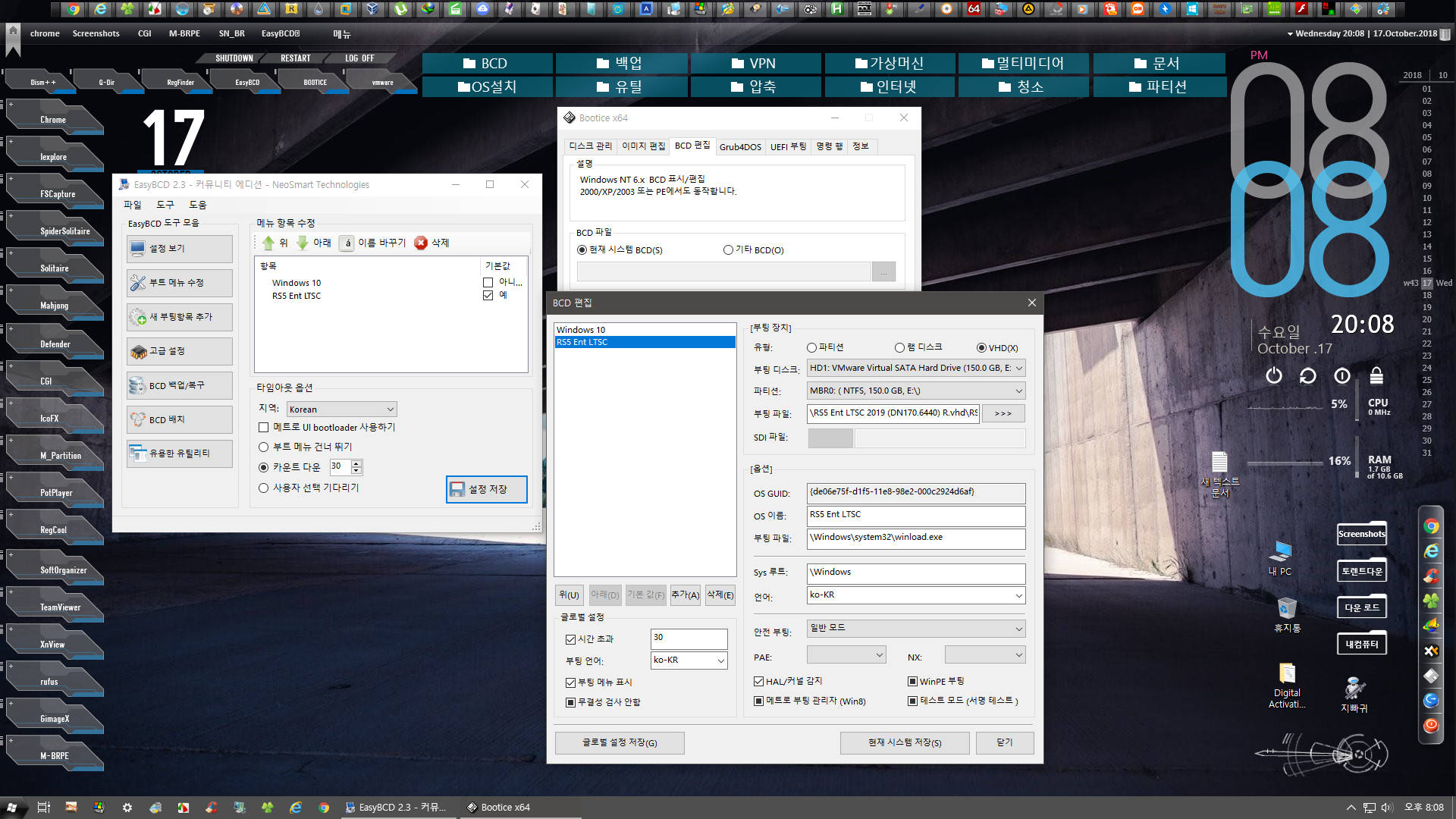Select wait for user selection radio option
This screenshot has height=819, width=1456.
point(263,488)
